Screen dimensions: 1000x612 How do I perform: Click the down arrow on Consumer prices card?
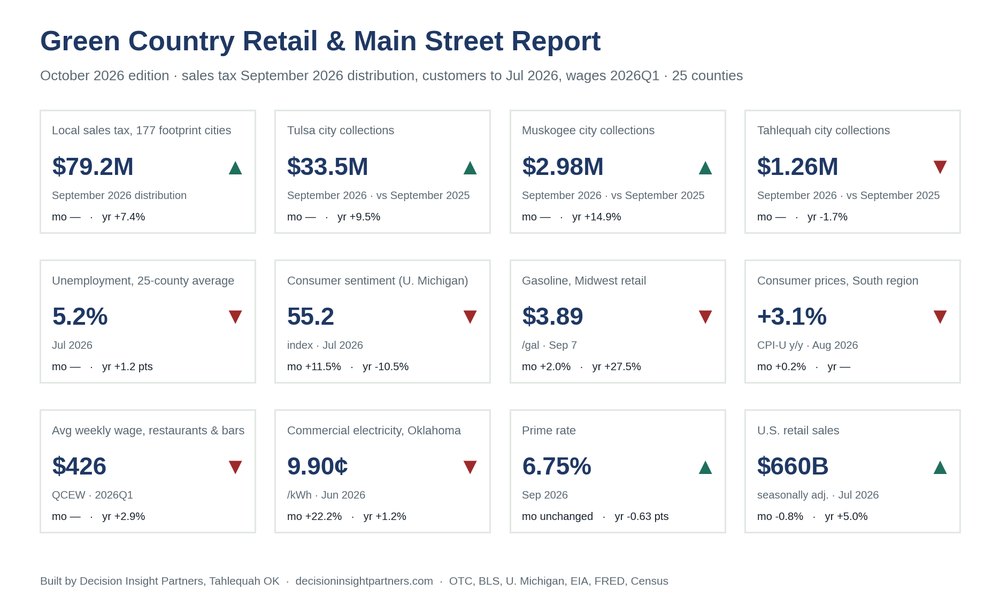(940, 317)
